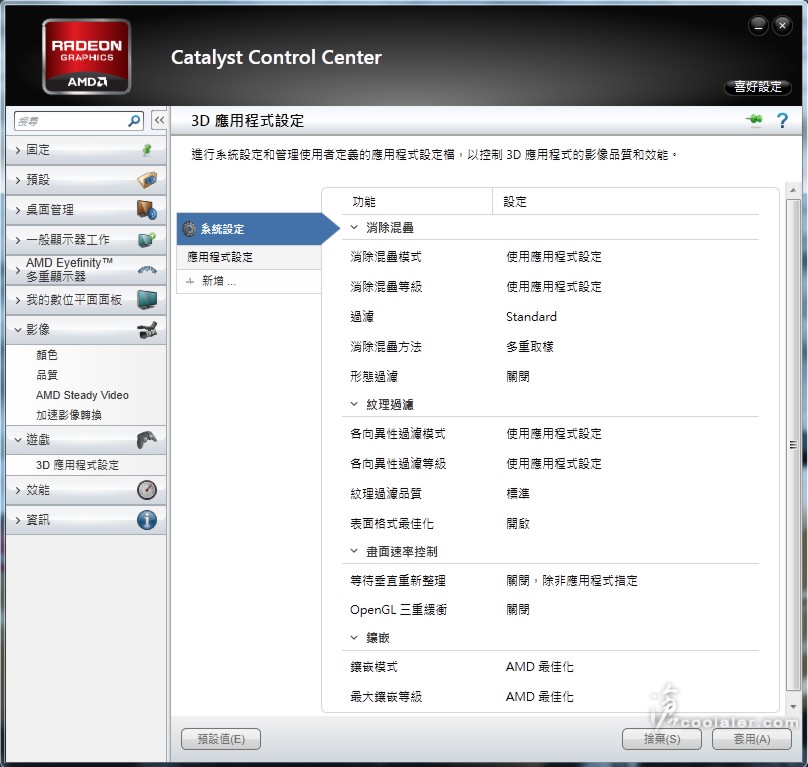Viewport: 808px width, 767px height.
Task: Select the 應用程式設定 tab
Action: pyautogui.click(x=249, y=257)
